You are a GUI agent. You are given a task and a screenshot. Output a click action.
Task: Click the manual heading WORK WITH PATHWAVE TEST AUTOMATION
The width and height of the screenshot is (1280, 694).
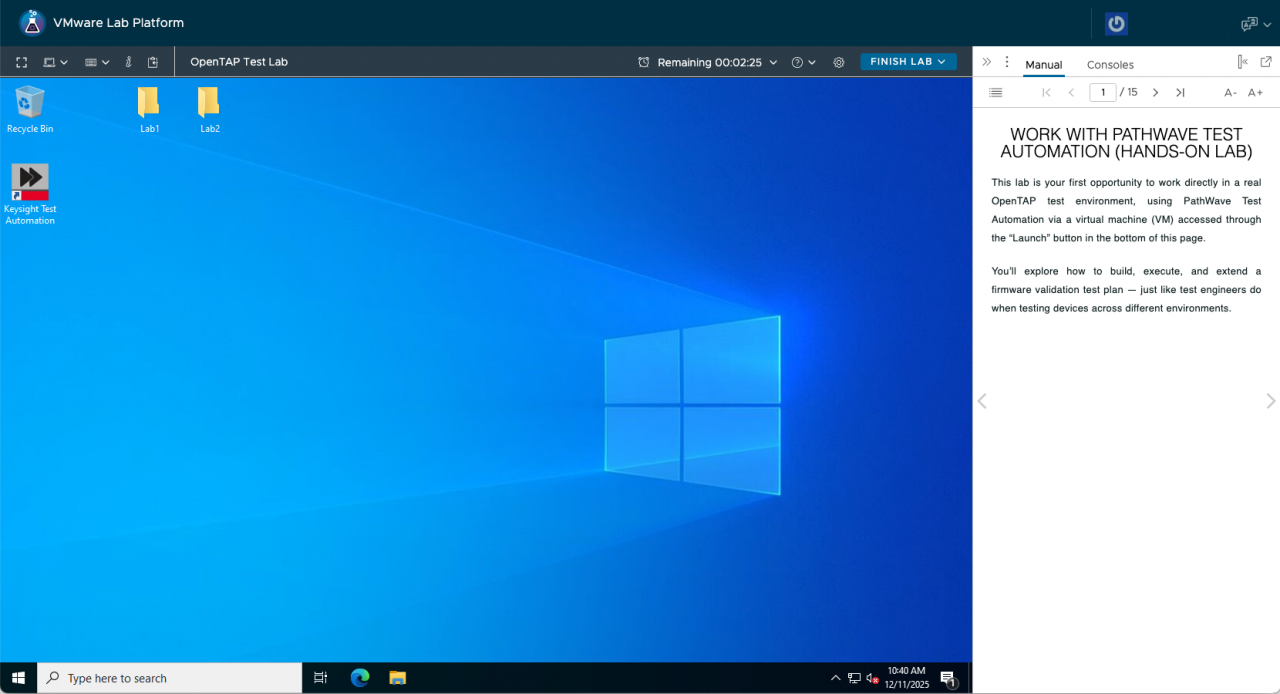1126,143
